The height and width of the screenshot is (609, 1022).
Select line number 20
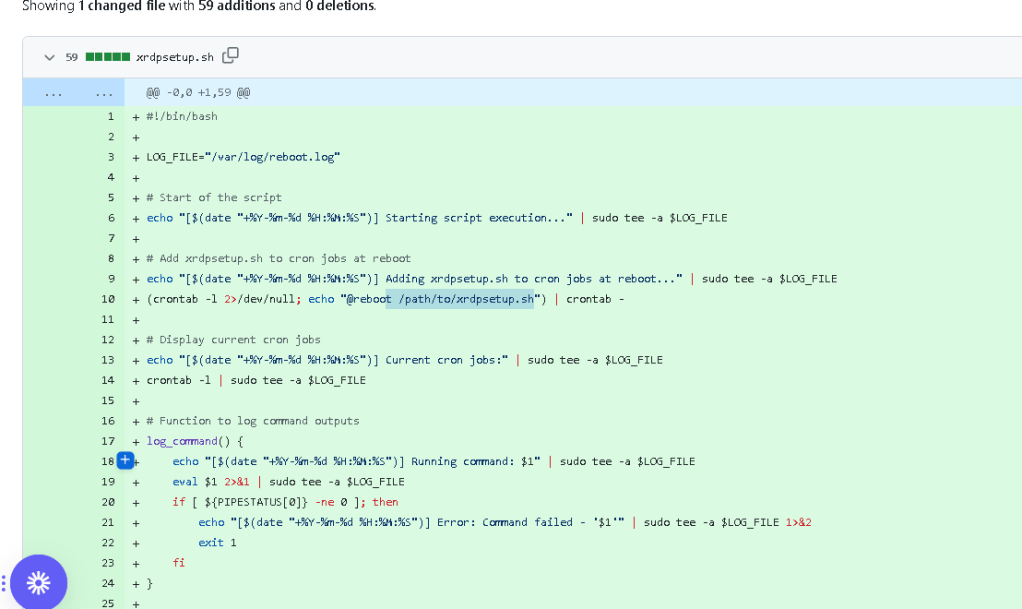(108, 502)
